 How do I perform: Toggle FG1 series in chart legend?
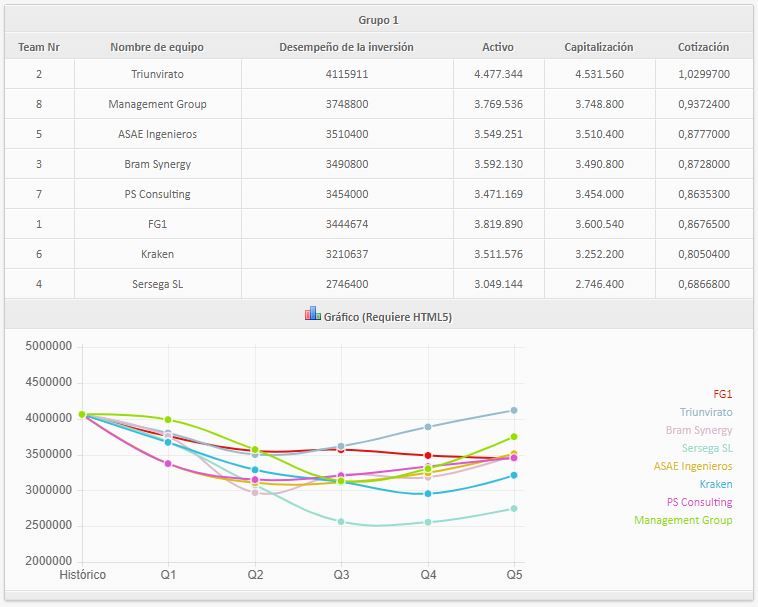723,394
